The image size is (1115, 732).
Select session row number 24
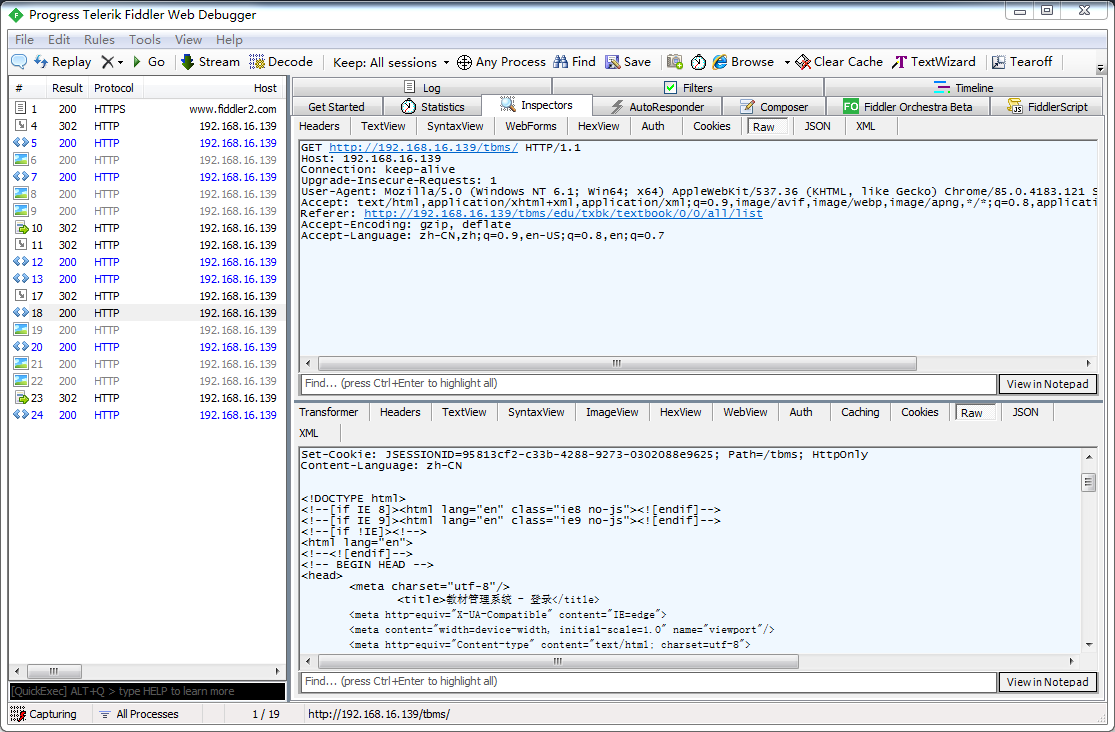[147, 415]
